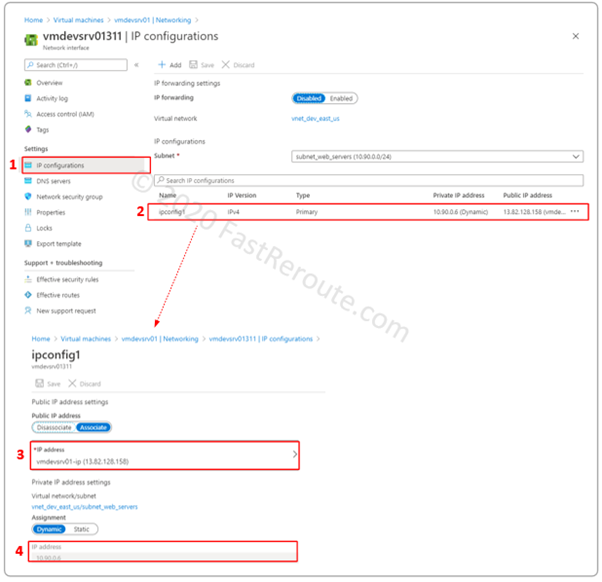This screenshot has height=582, width=602.
Task: Click the ipconfig1 pane Save disk icon
Action: tap(40, 383)
